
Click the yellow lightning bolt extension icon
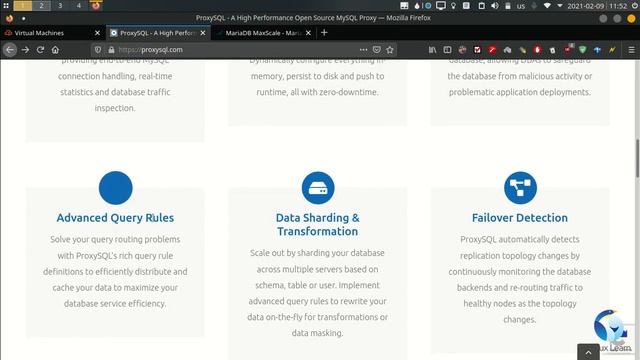point(612,50)
